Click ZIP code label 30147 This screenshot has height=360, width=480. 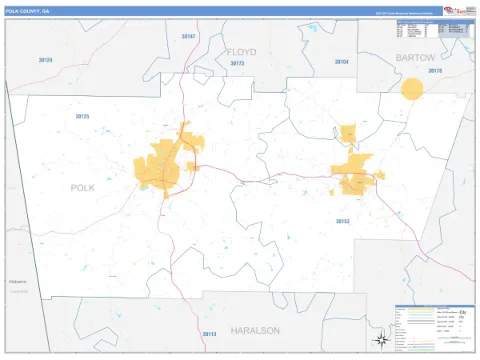(188, 36)
